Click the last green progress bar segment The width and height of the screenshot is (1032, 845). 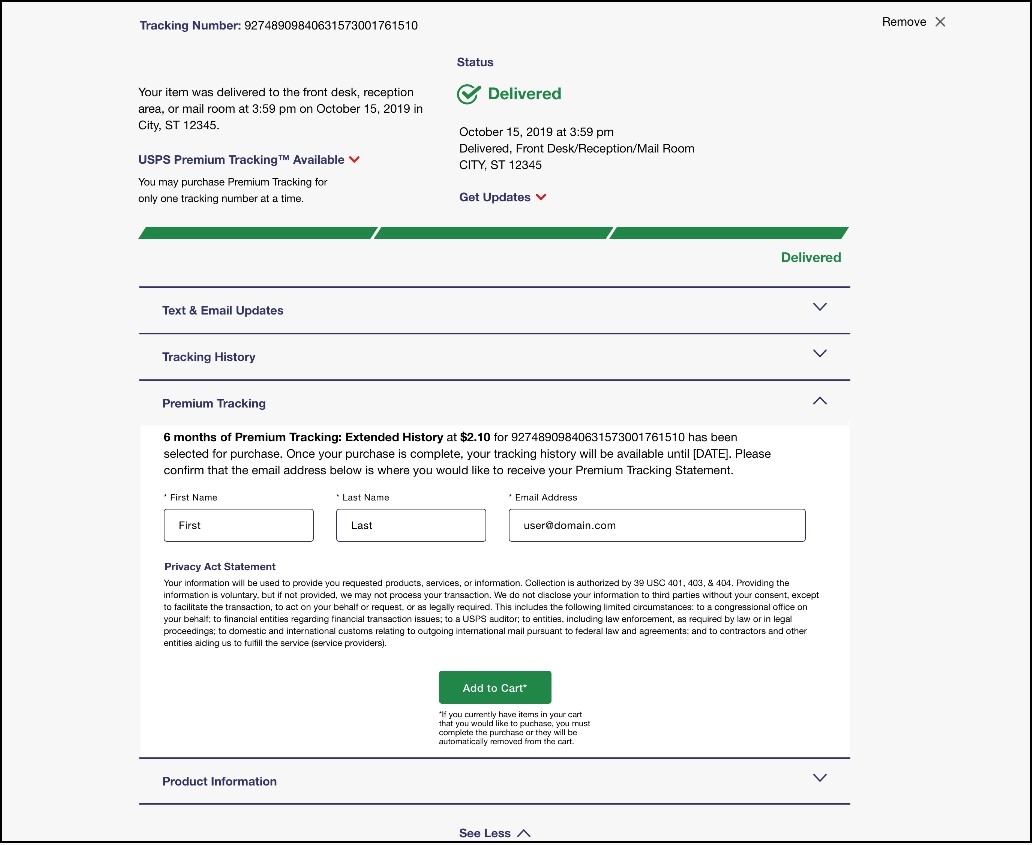(x=729, y=233)
